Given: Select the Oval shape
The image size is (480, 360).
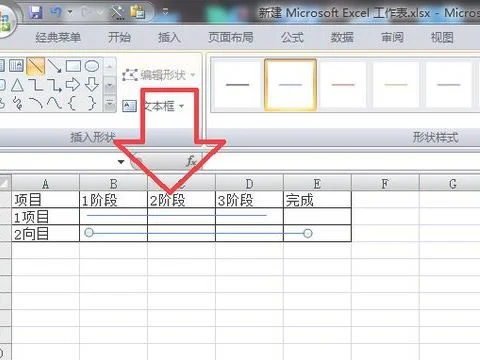Looking at the screenshot, I should pos(92,66).
